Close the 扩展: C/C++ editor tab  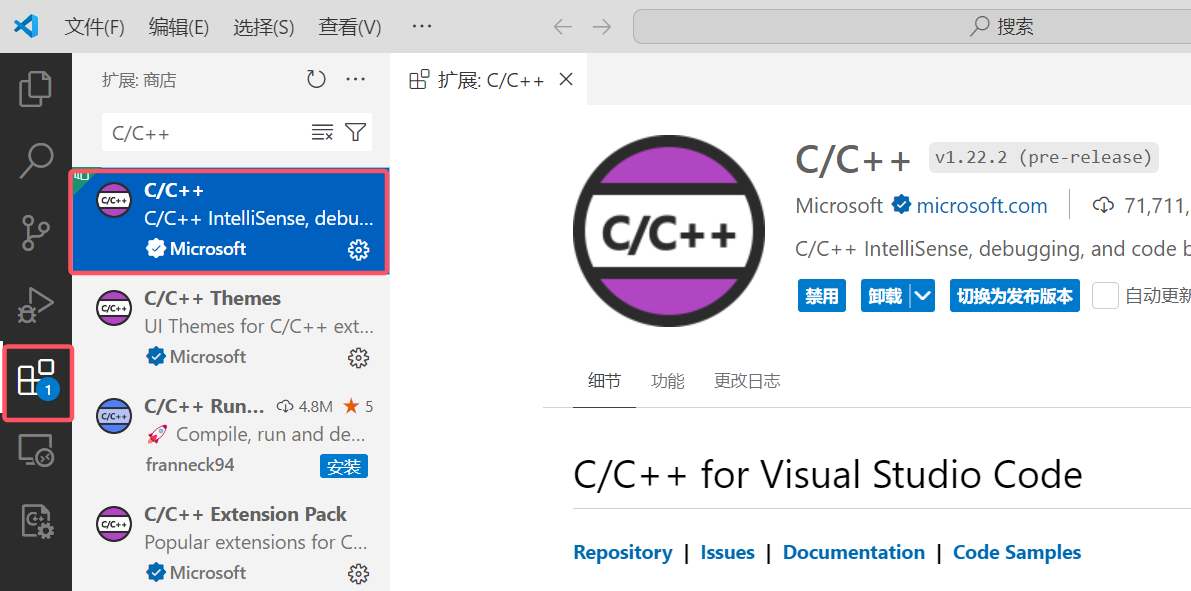click(x=565, y=80)
